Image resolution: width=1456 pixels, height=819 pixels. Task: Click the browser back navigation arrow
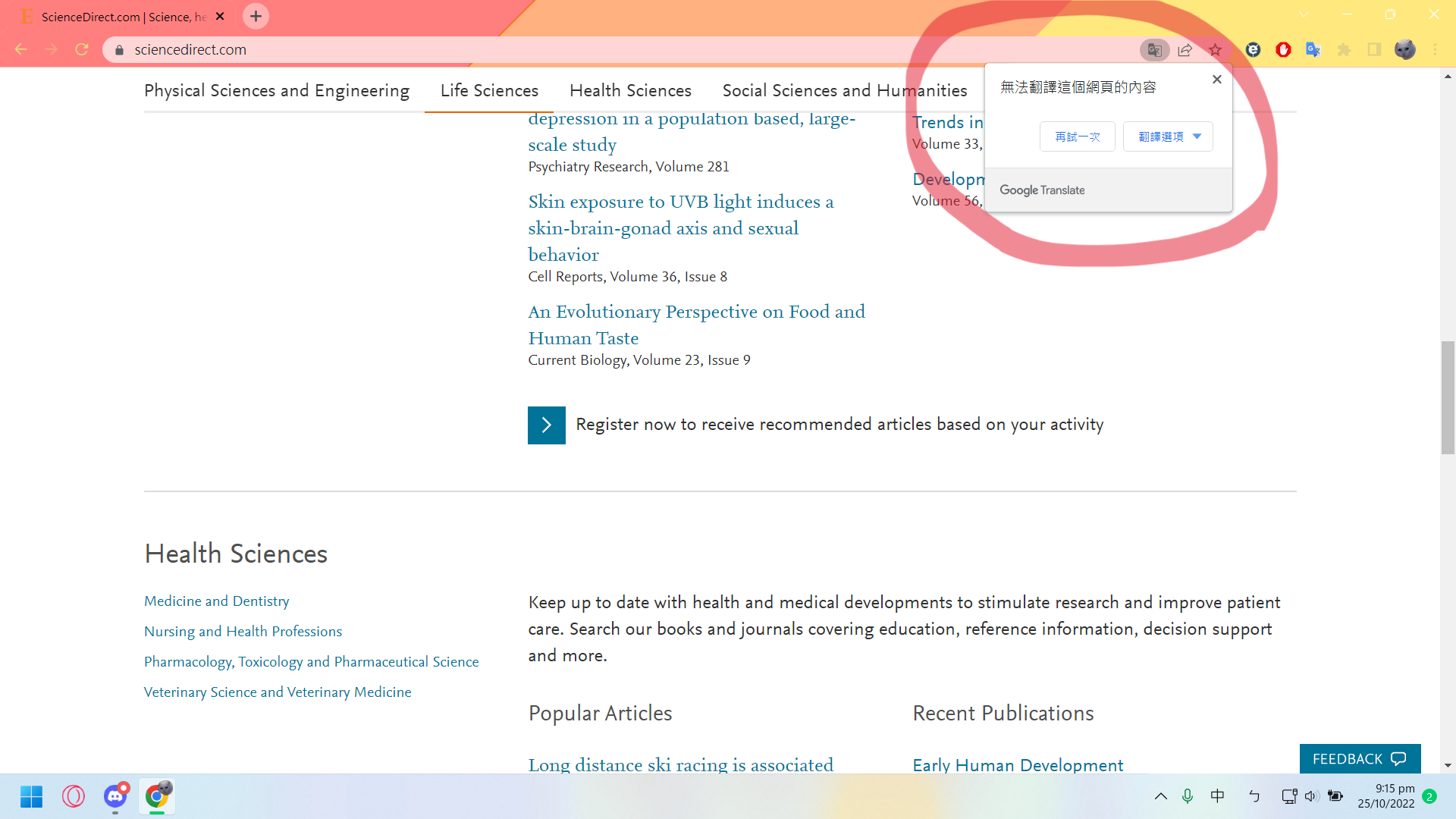(22, 50)
